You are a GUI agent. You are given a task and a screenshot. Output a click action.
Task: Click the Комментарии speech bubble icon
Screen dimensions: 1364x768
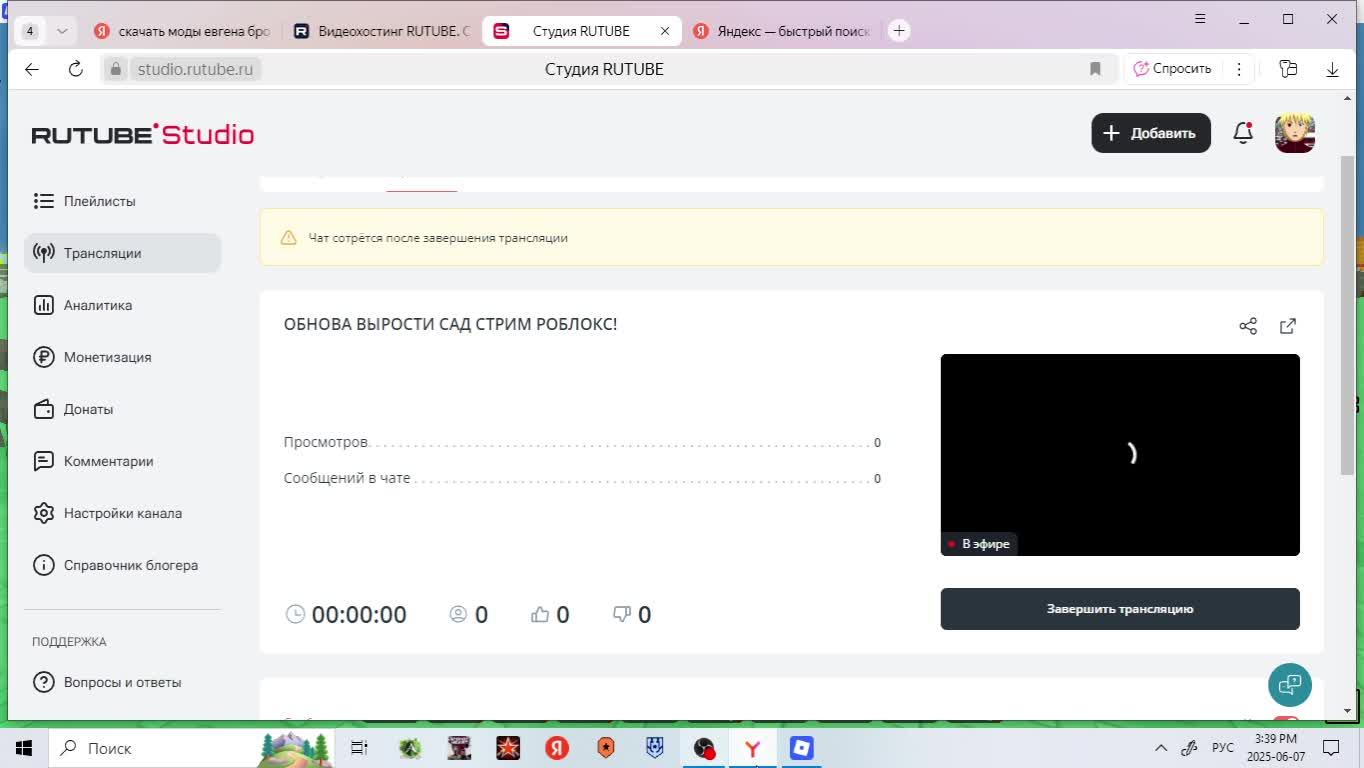point(43,461)
